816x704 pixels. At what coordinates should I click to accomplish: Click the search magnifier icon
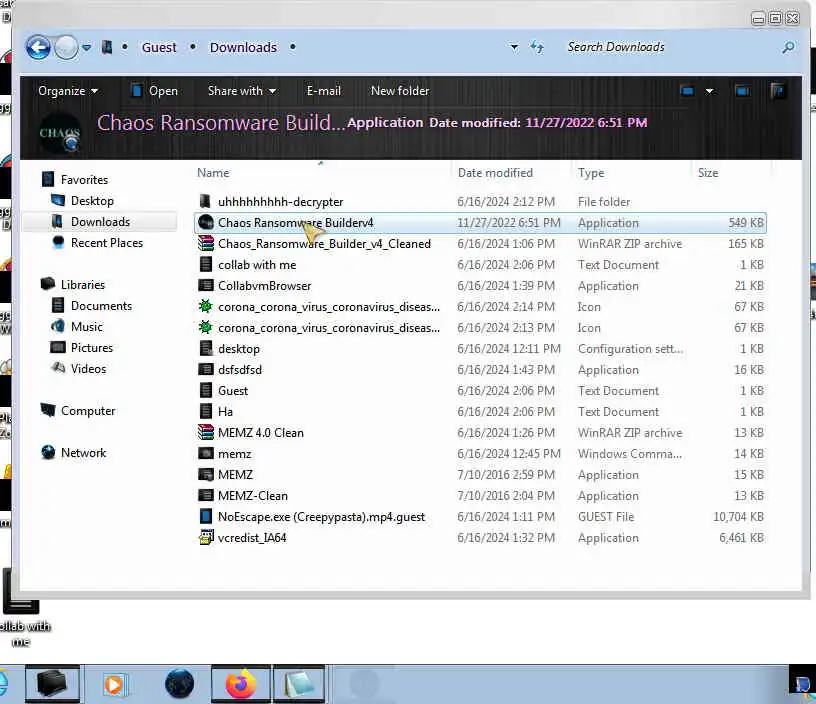[x=788, y=48]
